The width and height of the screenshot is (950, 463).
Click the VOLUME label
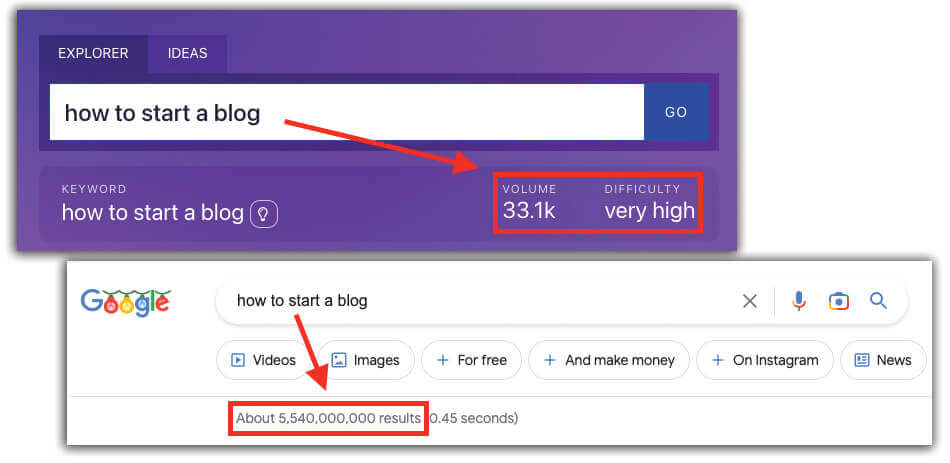click(x=529, y=189)
